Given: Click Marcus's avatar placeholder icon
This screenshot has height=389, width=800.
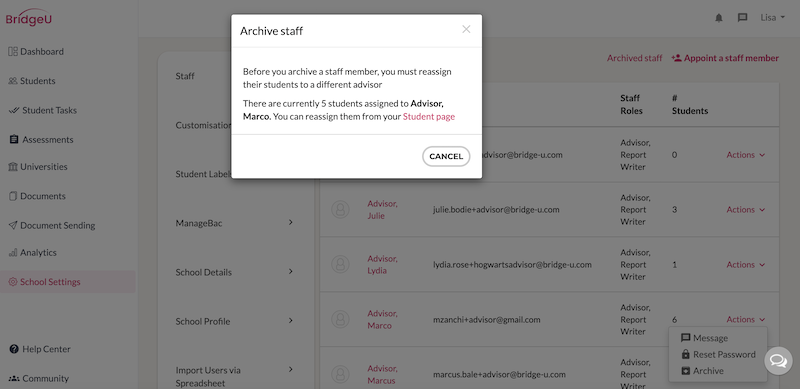Looking at the screenshot, I should (340, 374).
